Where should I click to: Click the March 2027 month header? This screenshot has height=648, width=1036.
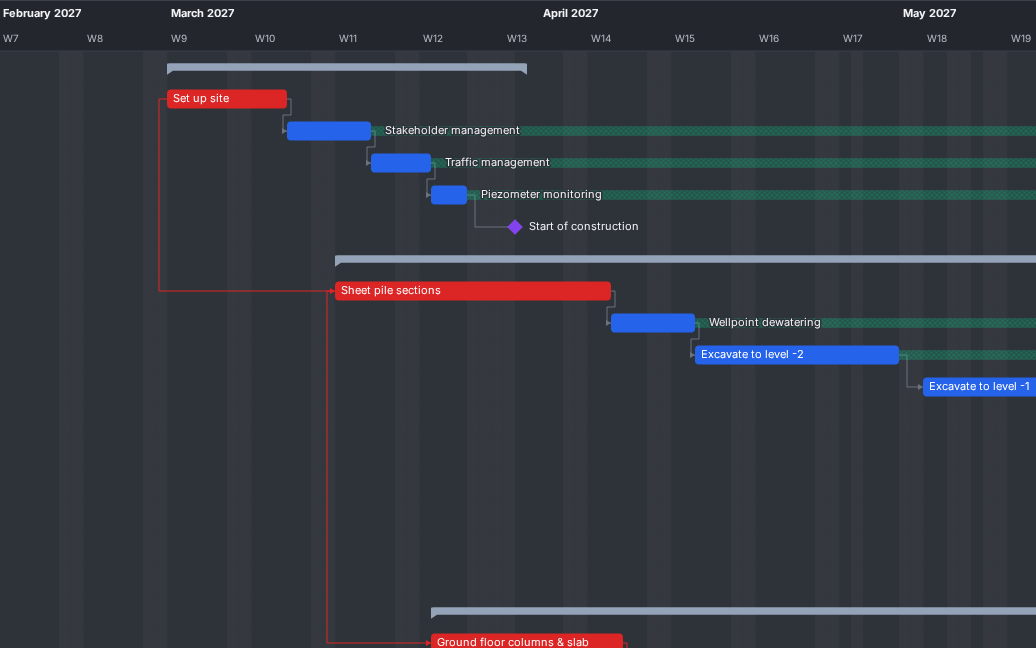pos(202,13)
